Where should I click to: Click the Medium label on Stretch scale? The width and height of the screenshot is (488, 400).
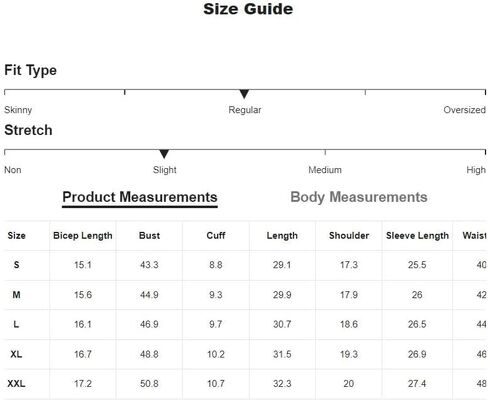325,170
